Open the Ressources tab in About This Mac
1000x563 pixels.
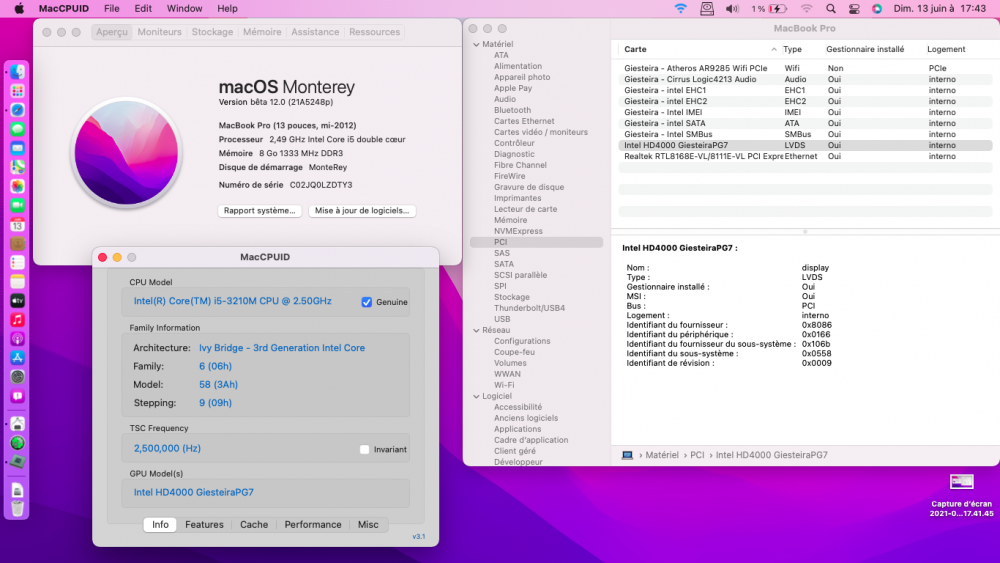[x=374, y=32]
